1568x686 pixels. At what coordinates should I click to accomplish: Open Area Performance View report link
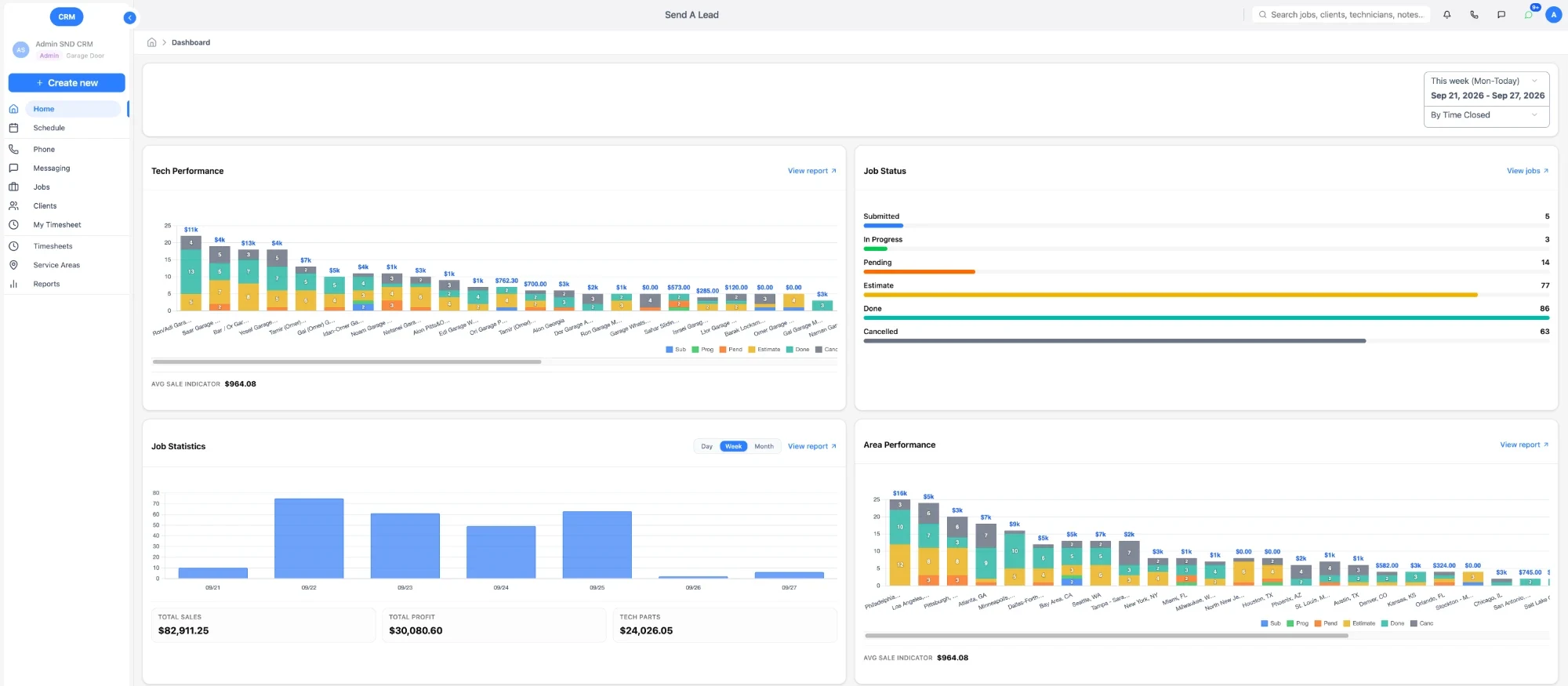[1524, 445]
